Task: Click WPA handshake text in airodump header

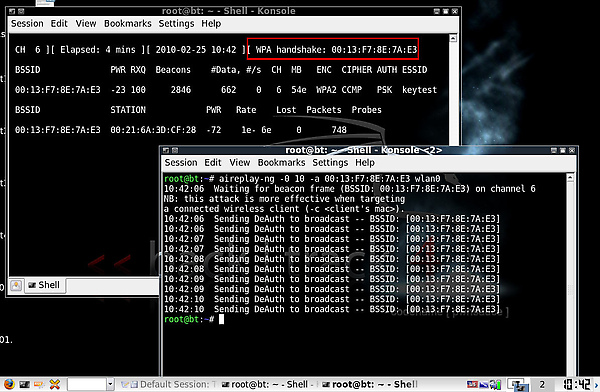Action: tap(336, 50)
